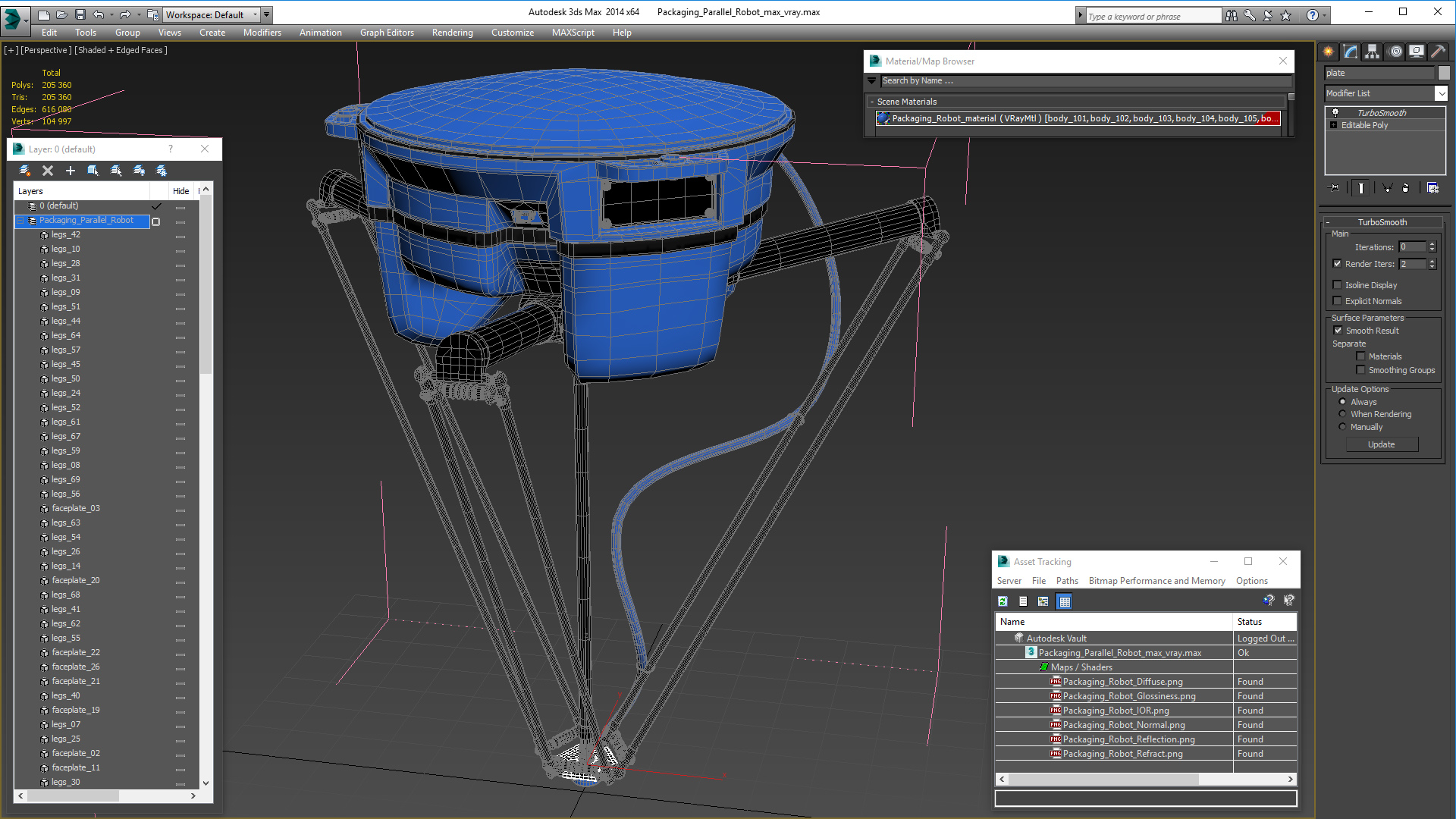Switch to the Utilities hammer panel
This screenshot has width=1456, height=819.
[1438, 52]
